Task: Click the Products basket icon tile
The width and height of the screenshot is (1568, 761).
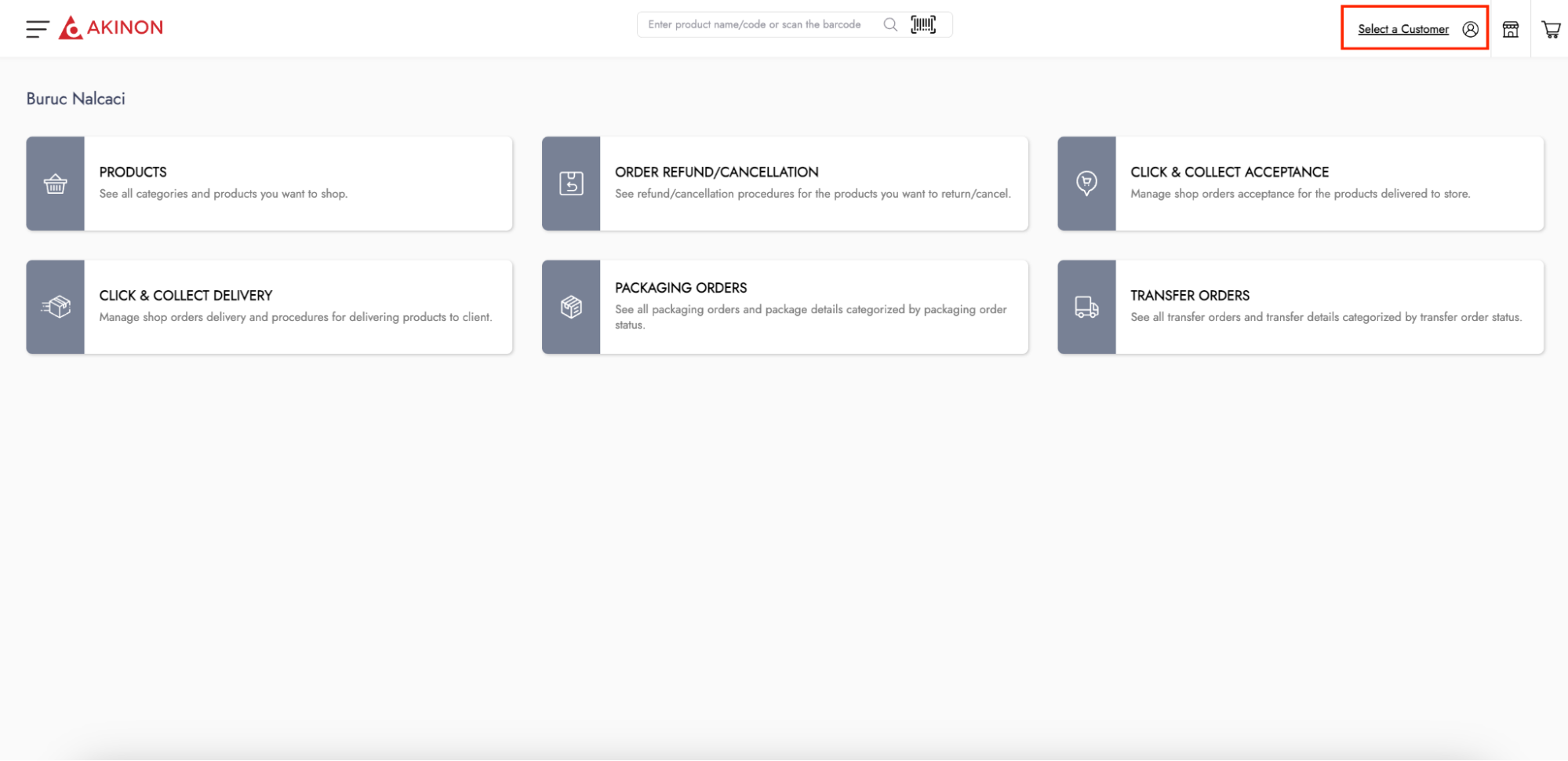Action: pyautogui.click(x=55, y=184)
